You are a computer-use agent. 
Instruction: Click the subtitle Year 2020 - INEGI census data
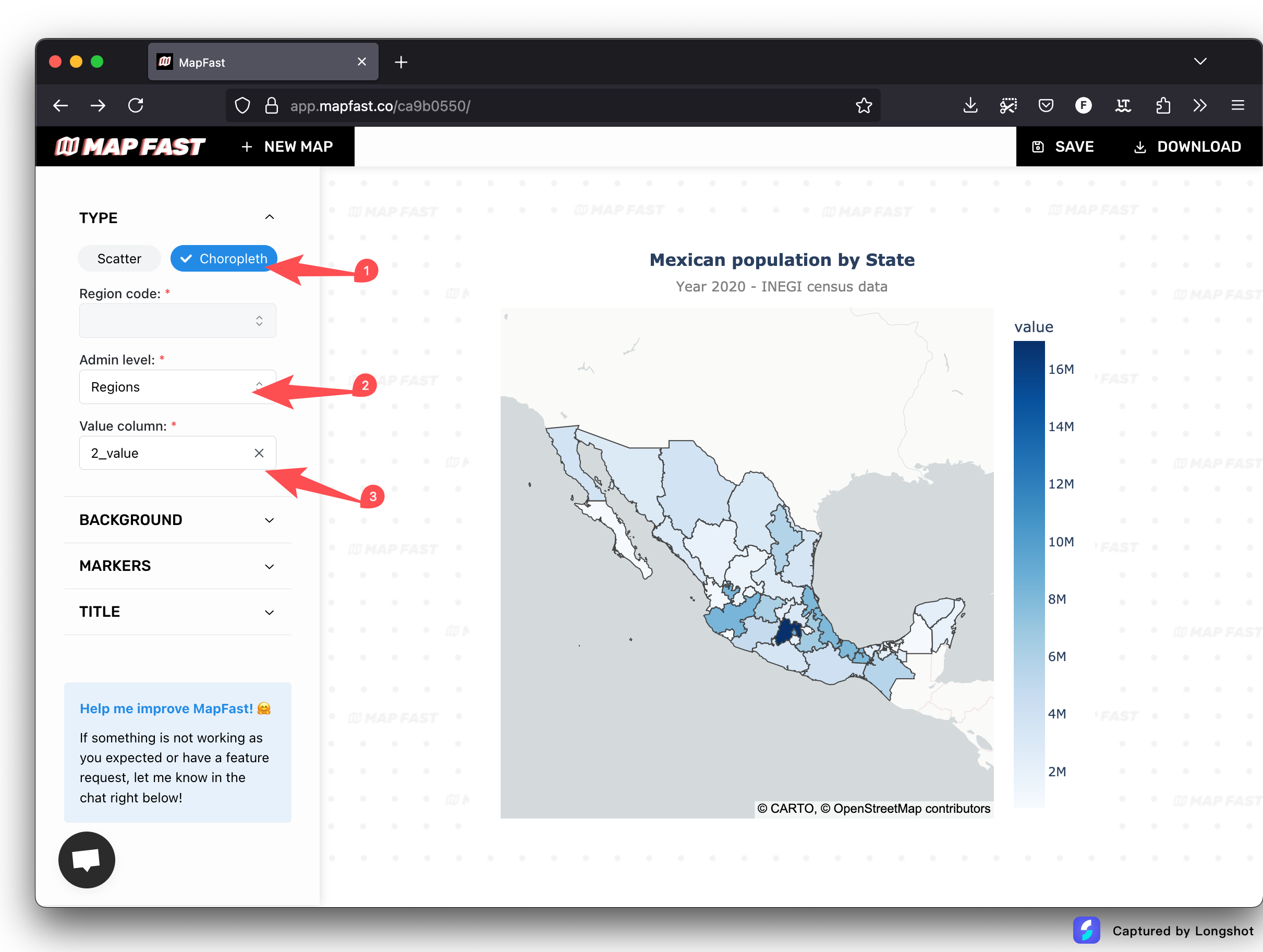782,287
